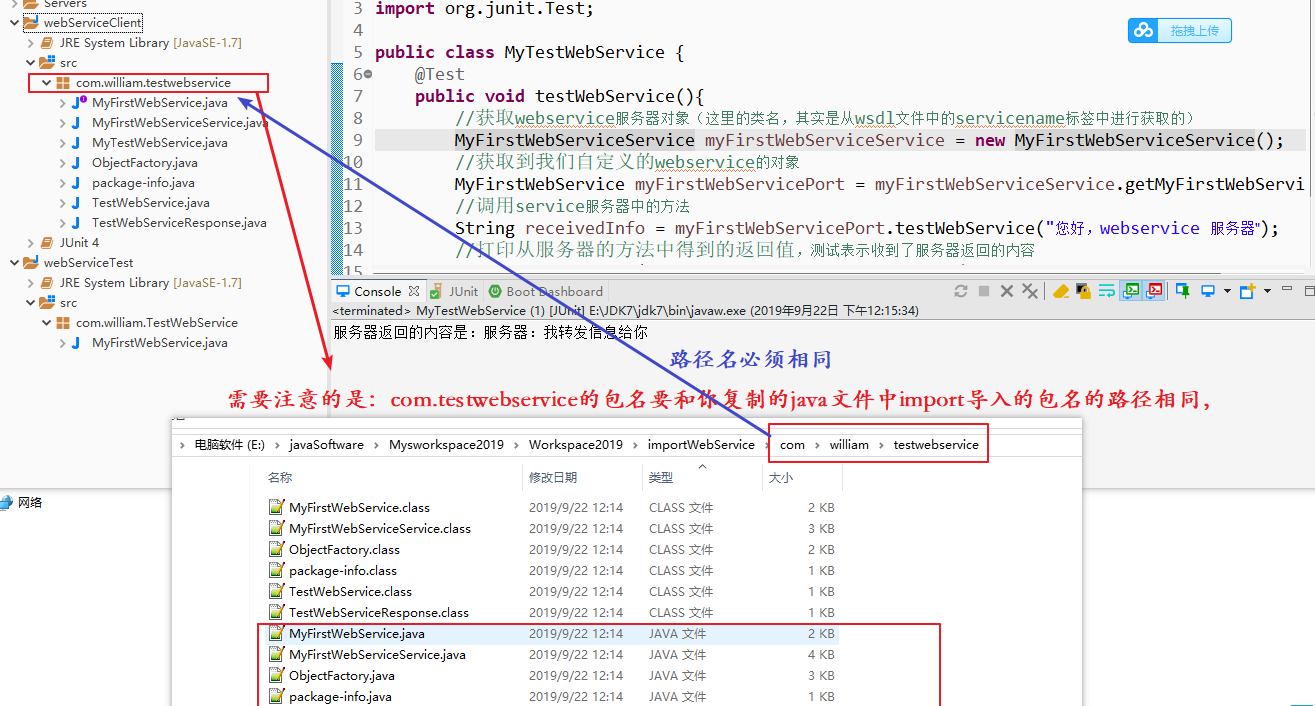Open the Open Console dropdown arrow
Screen dimensions: 1315x706
(1267, 291)
